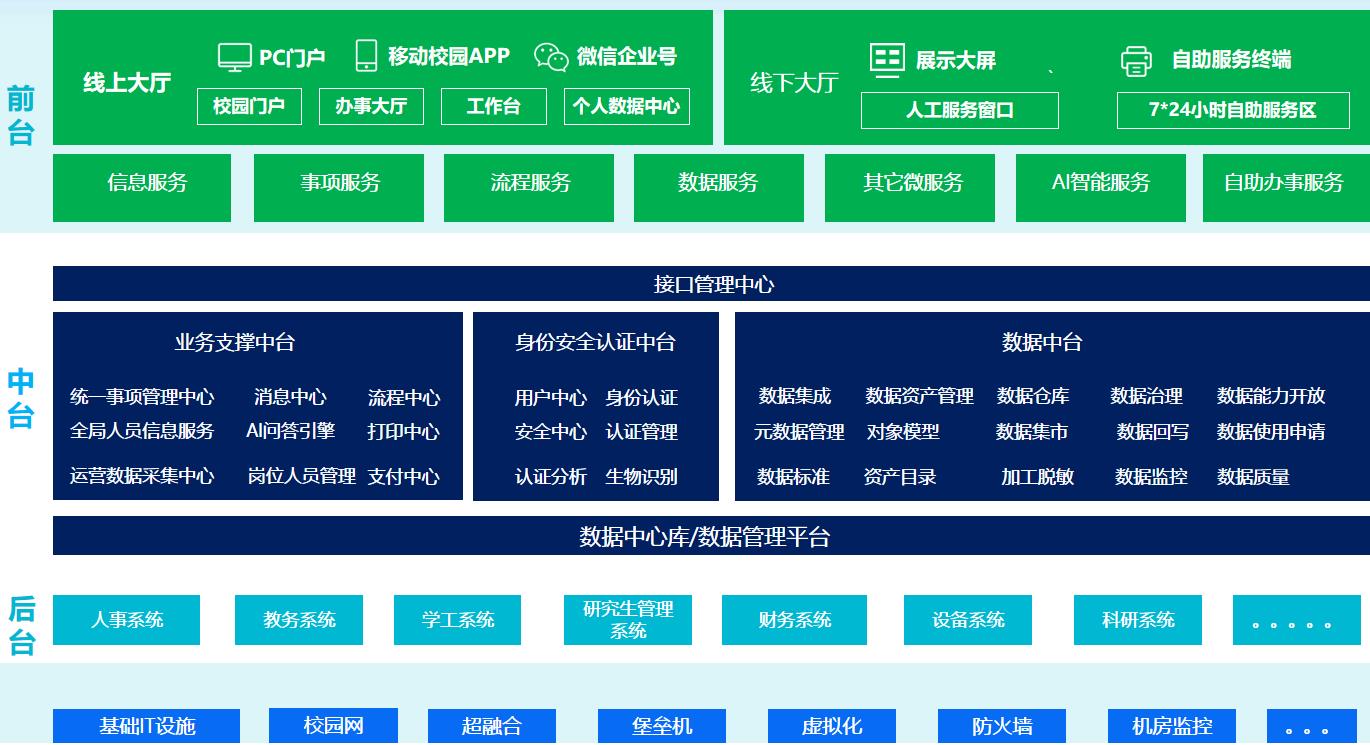Click the 自助服务终端 printer icon

[x=1136, y=61]
